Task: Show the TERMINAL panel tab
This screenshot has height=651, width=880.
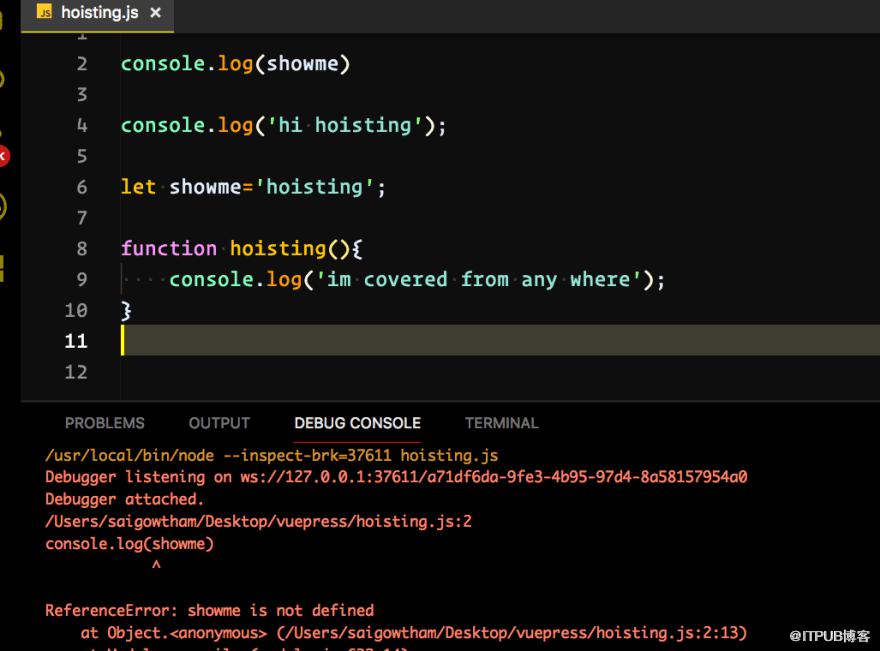Action: (x=502, y=423)
